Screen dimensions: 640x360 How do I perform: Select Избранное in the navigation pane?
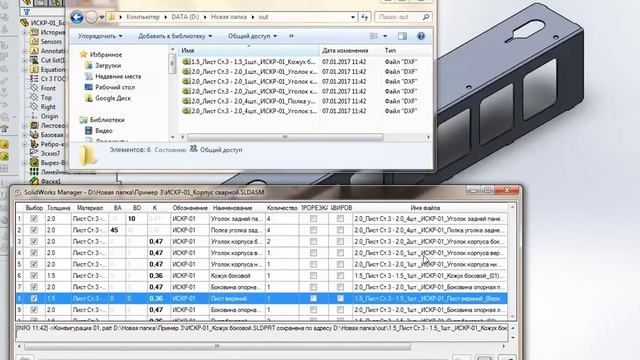pyautogui.click(x=105, y=54)
